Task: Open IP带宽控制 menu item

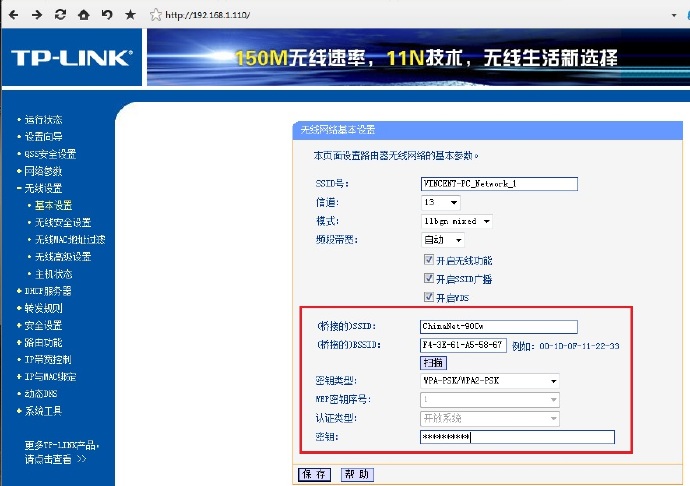Action: tap(48, 360)
